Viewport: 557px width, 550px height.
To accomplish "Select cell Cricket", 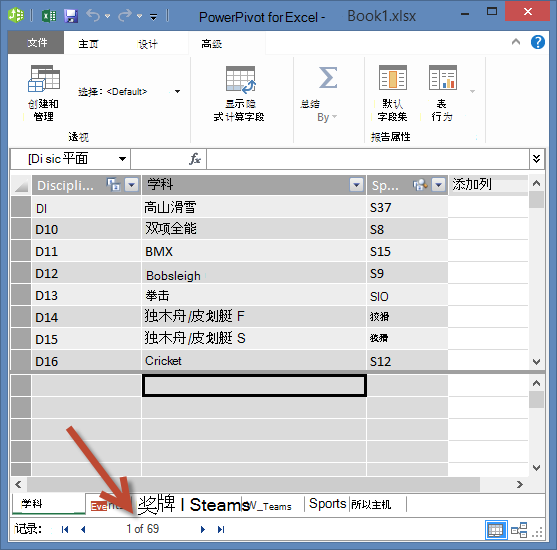I will coord(254,361).
